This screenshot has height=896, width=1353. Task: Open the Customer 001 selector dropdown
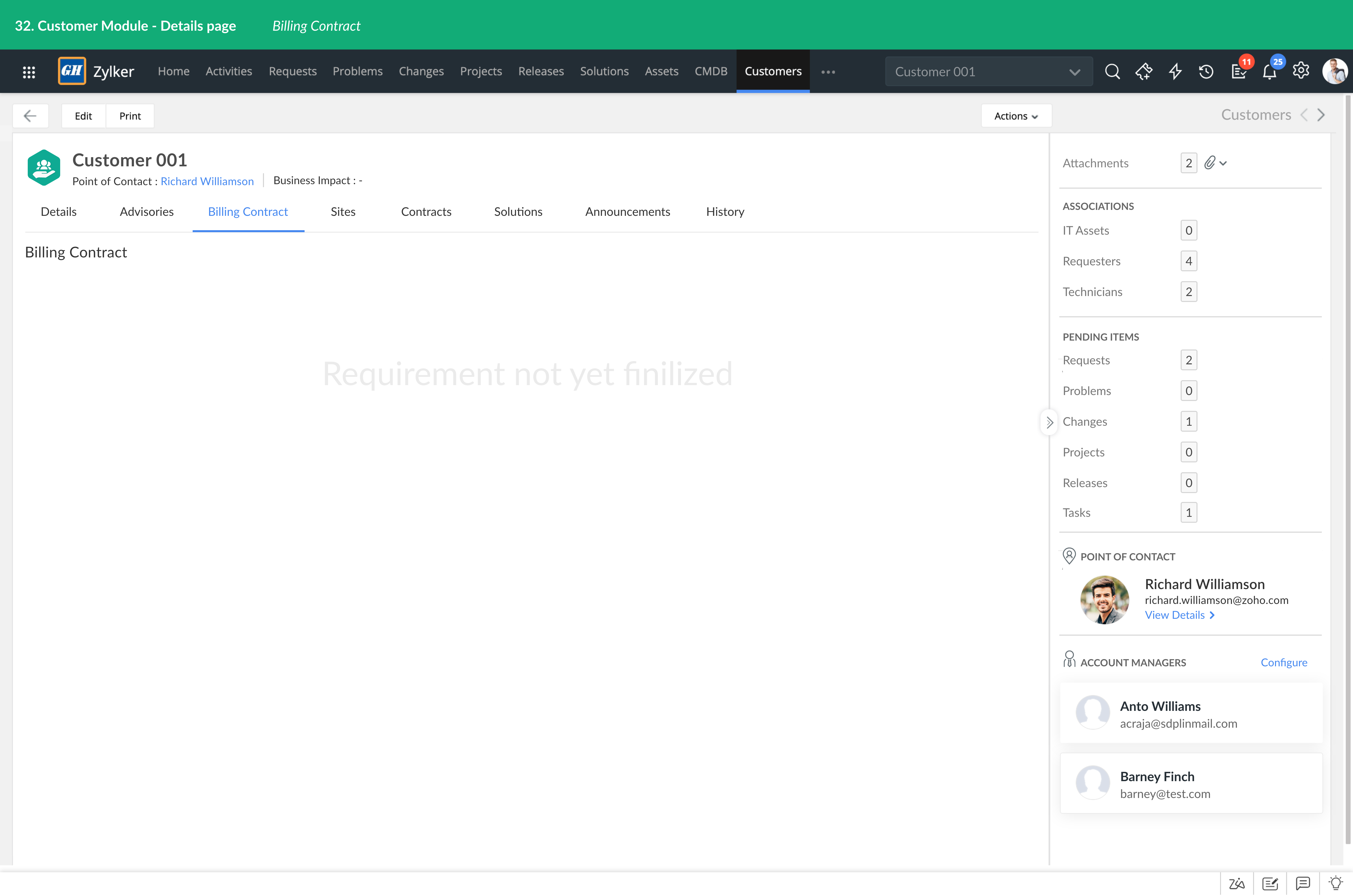[989, 72]
